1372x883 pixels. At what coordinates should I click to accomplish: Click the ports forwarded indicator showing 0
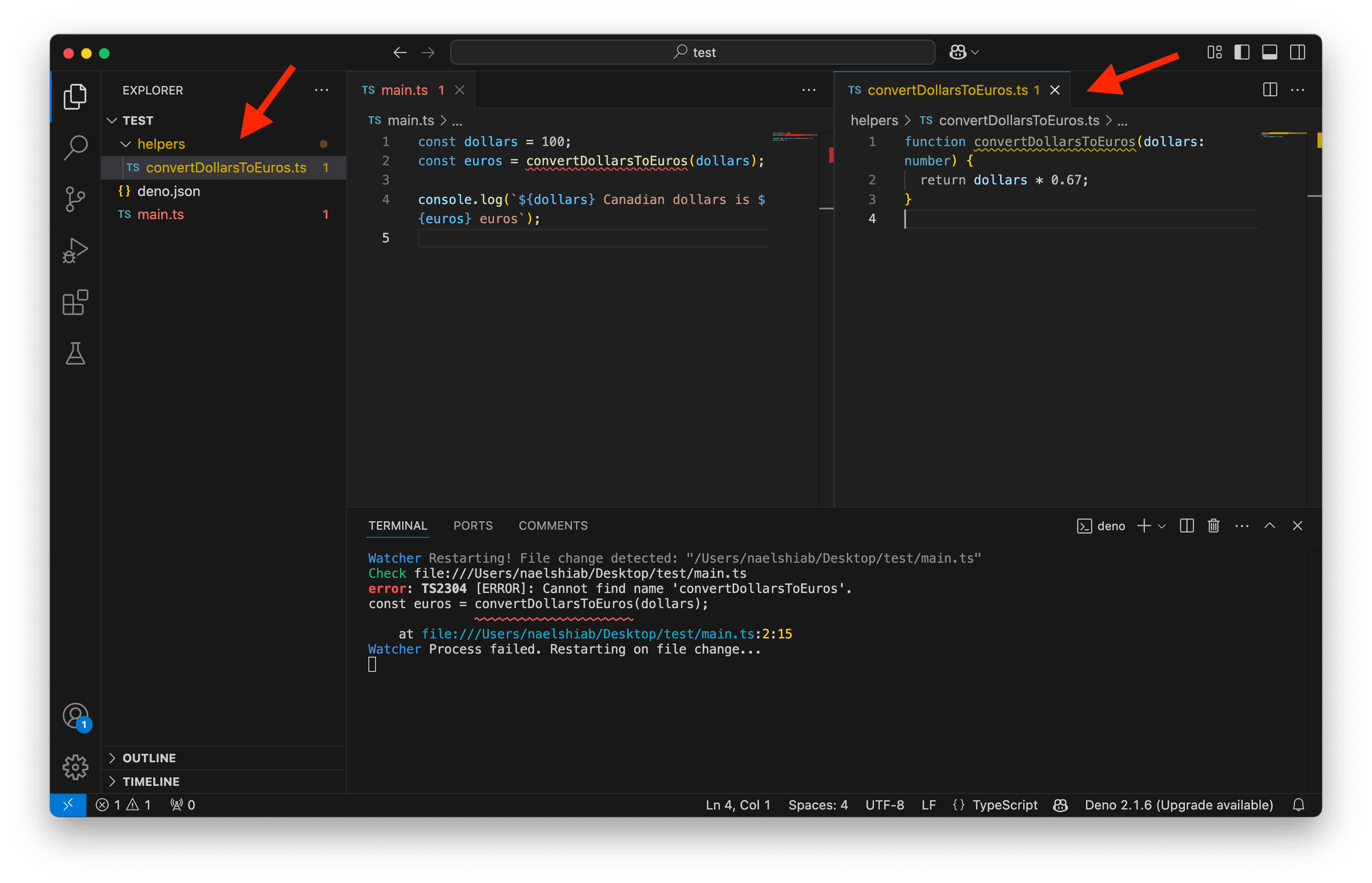[x=183, y=805]
